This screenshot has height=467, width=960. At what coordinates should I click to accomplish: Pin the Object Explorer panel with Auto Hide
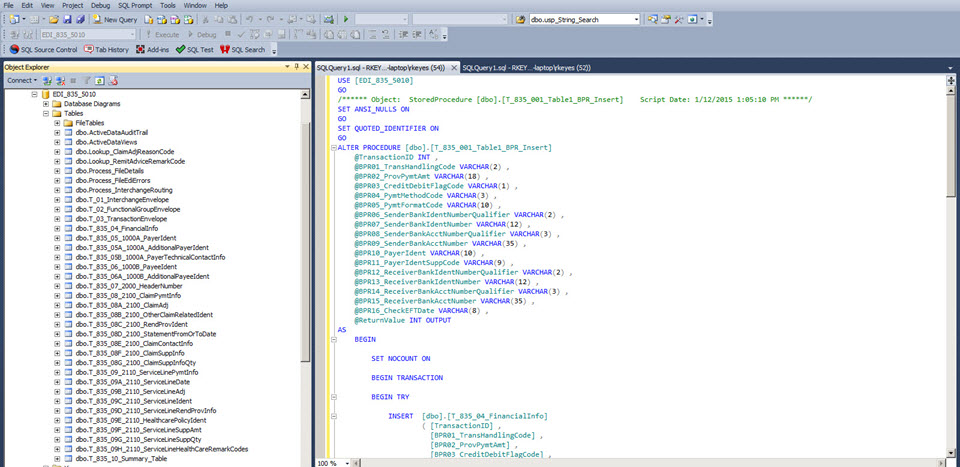pyautogui.click(x=298, y=66)
